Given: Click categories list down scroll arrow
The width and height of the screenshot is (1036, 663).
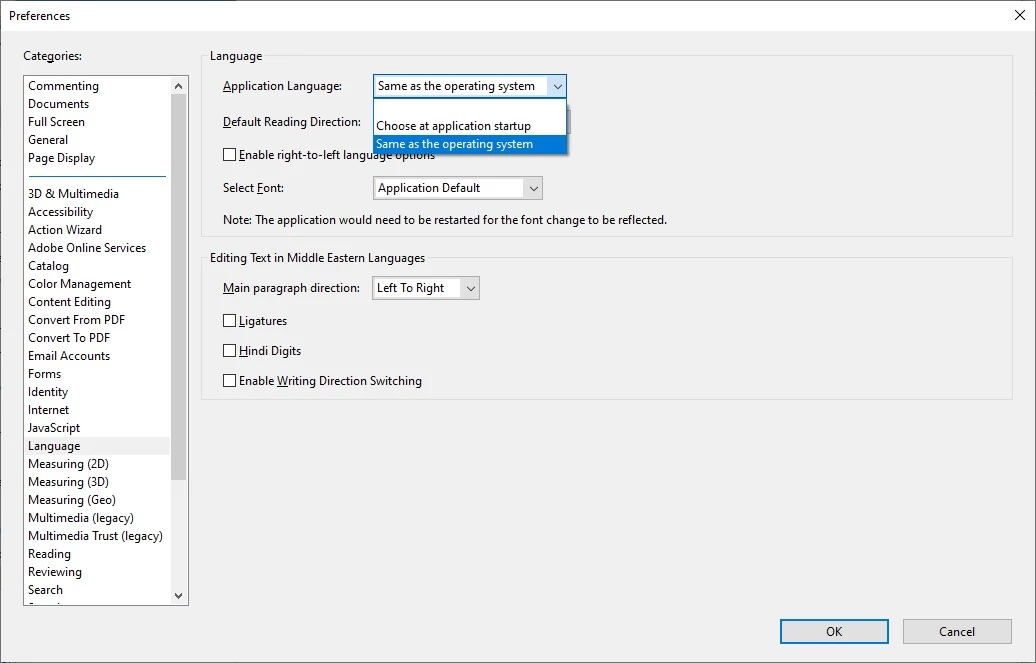Looking at the screenshot, I should (178, 596).
